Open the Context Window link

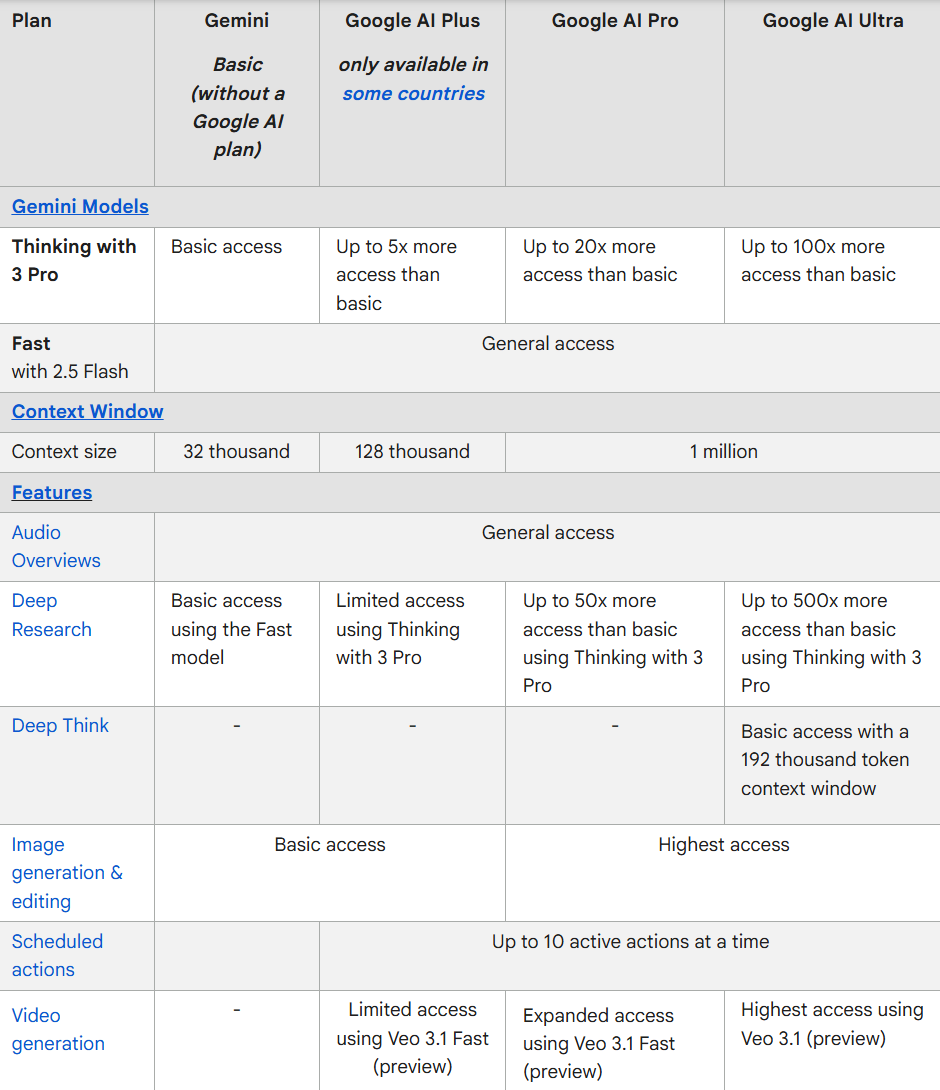[x=87, y=411]
